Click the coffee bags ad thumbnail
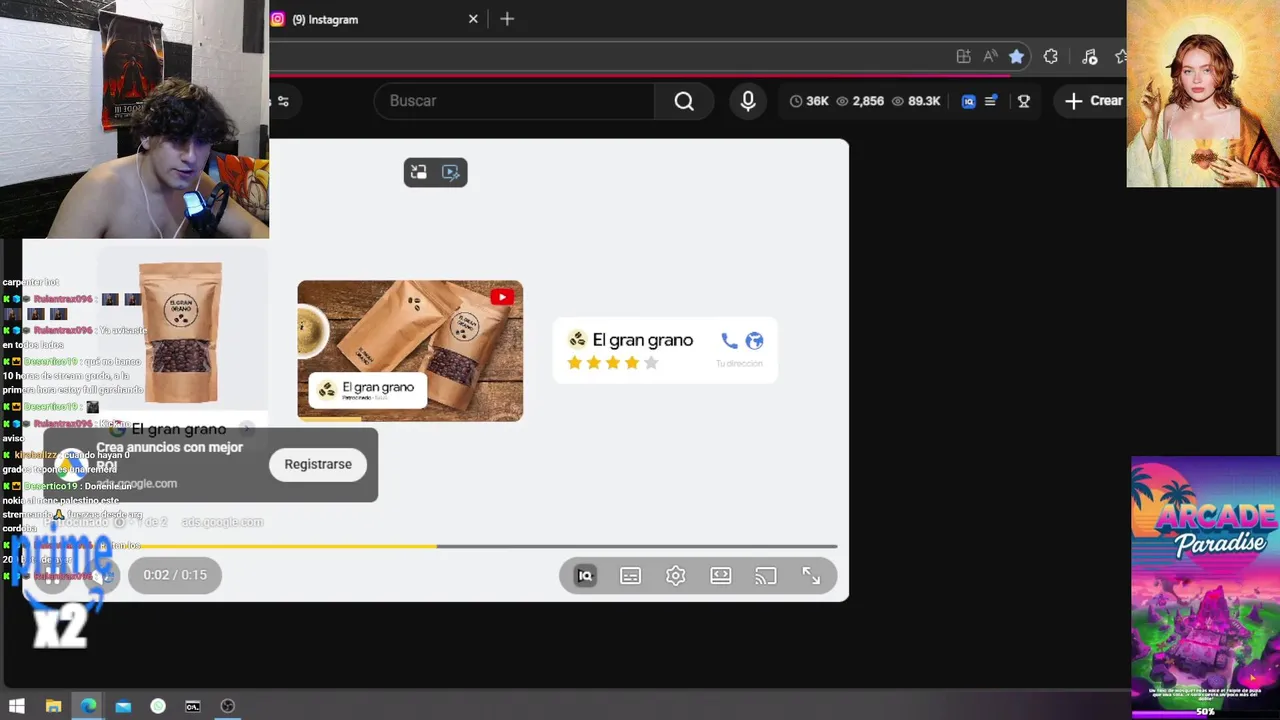The image size is (1280, 720). [410, 350]
